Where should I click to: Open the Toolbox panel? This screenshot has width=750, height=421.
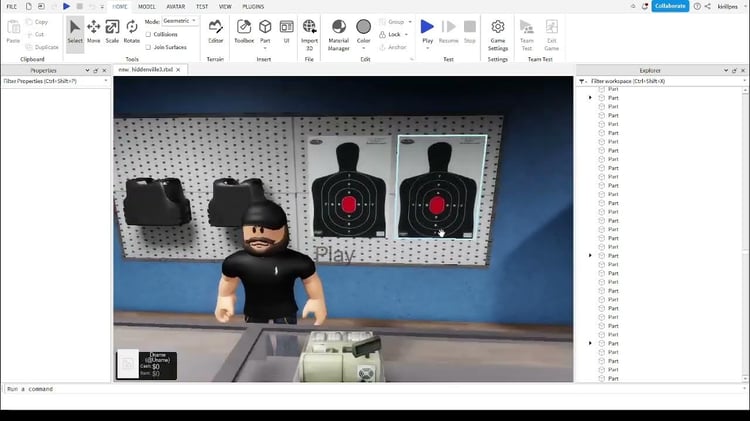point(244,32)
